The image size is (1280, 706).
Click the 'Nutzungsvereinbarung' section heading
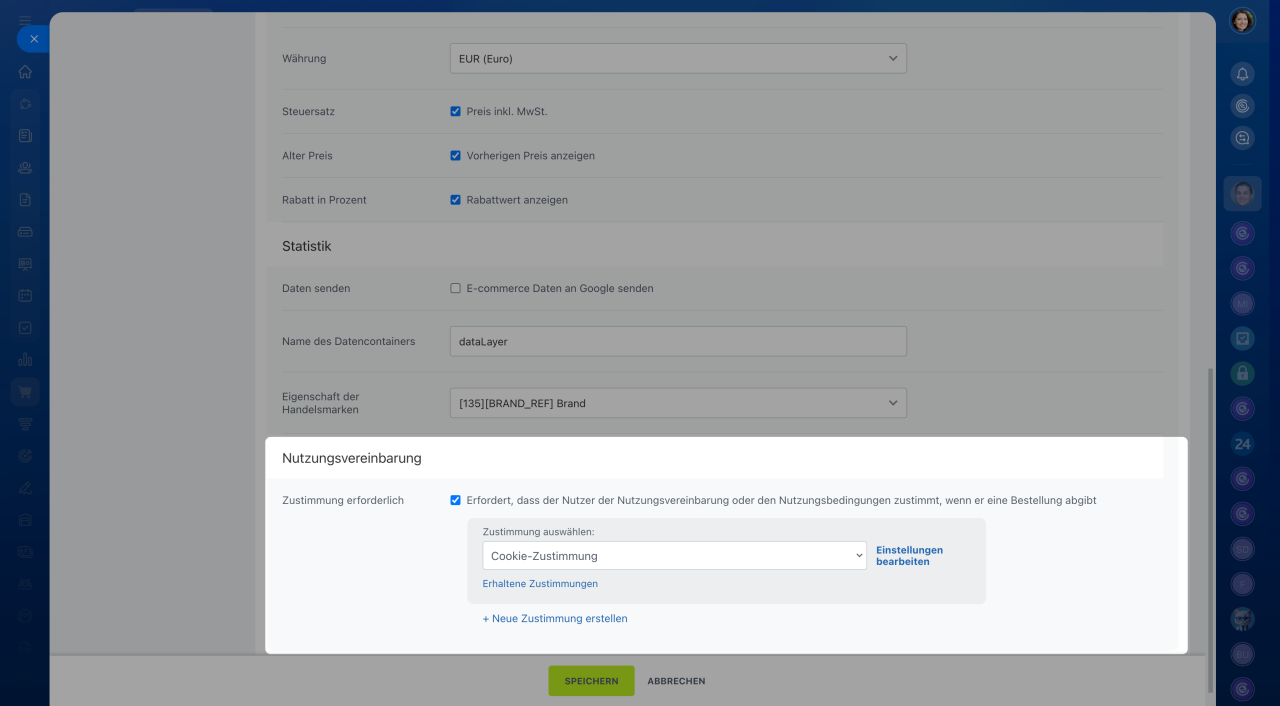[x=352, y=458]
